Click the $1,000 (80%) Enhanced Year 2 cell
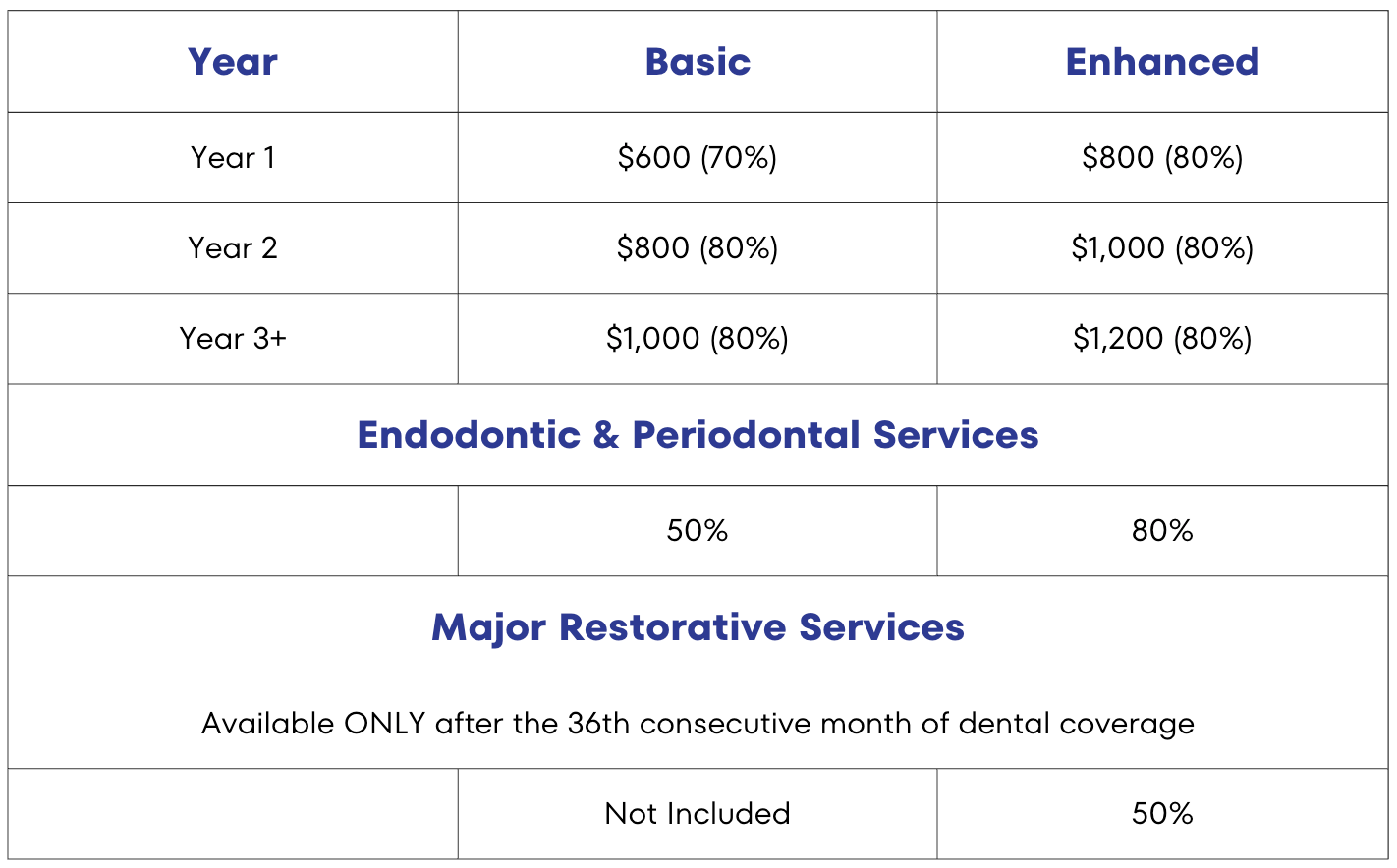The width and height of the screenshot is (1397, 868). pos(1162,247)
